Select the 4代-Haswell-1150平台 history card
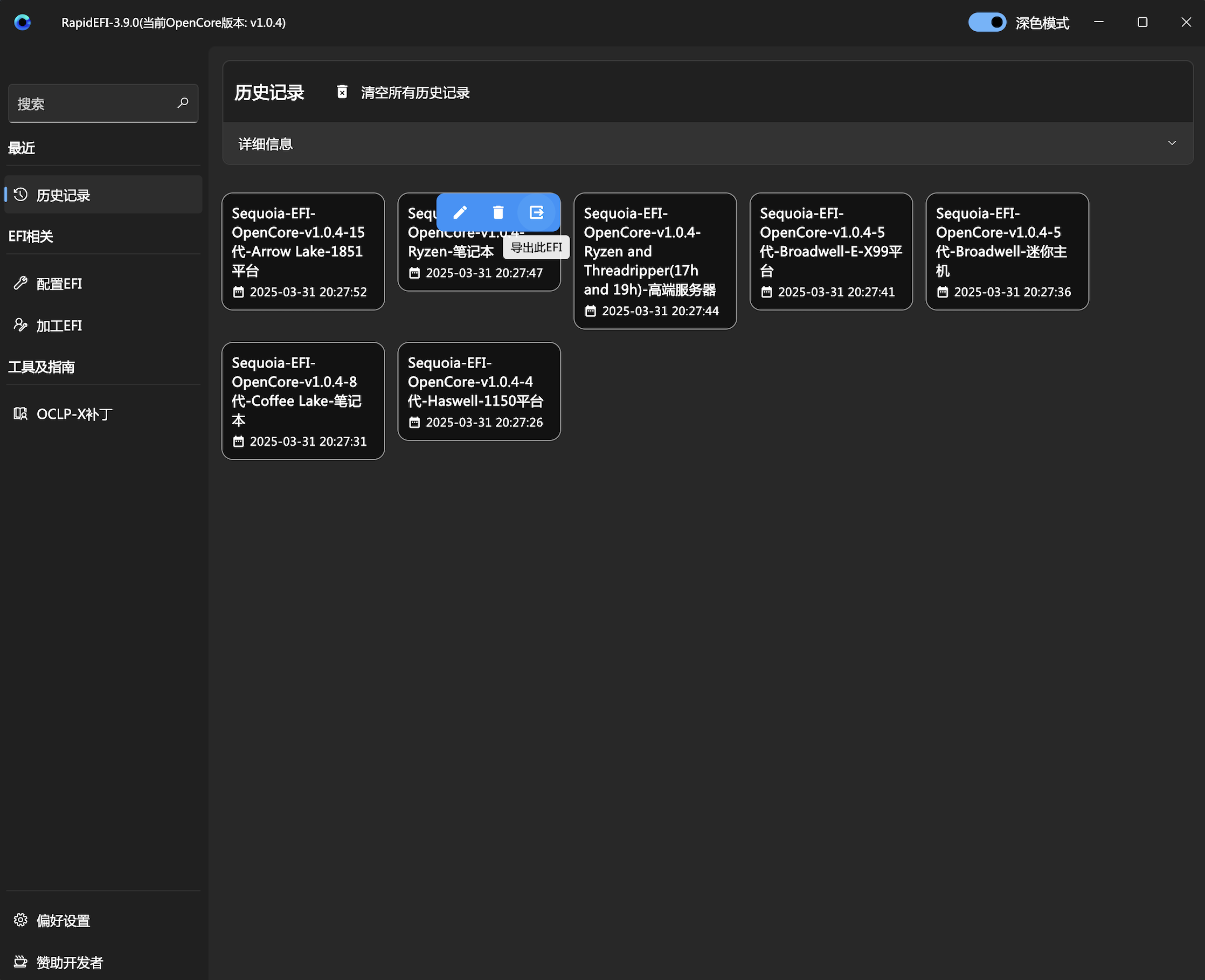 [x=479, y=391]
